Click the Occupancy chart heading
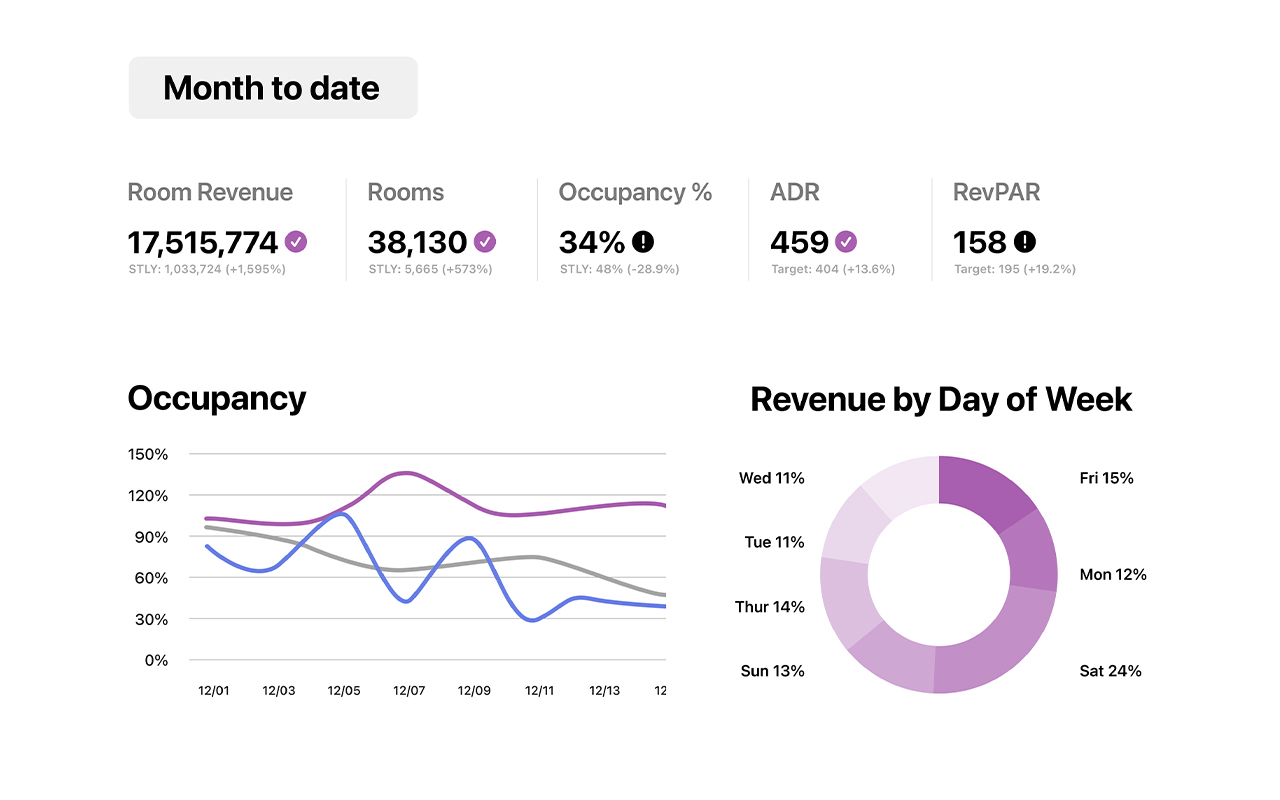1280x800 pixels. (217, 398)
